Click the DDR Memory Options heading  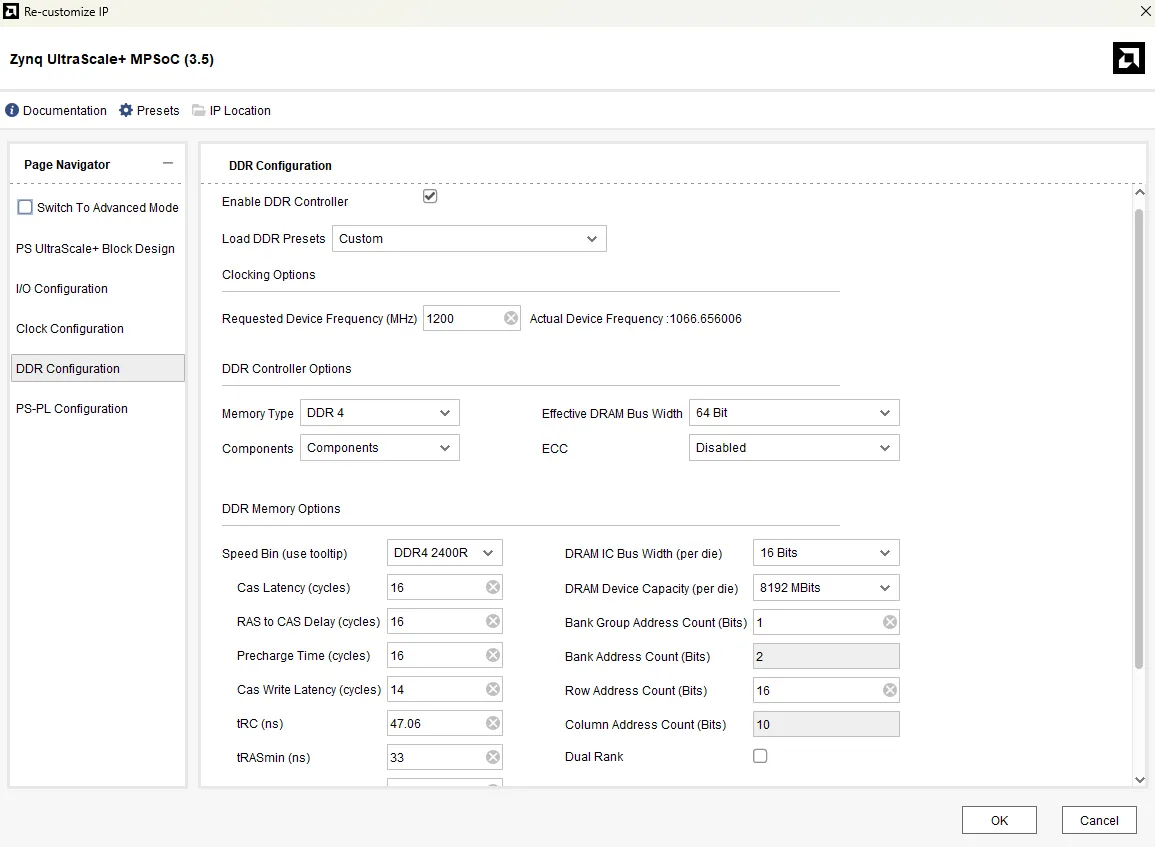tap(281, 508)
